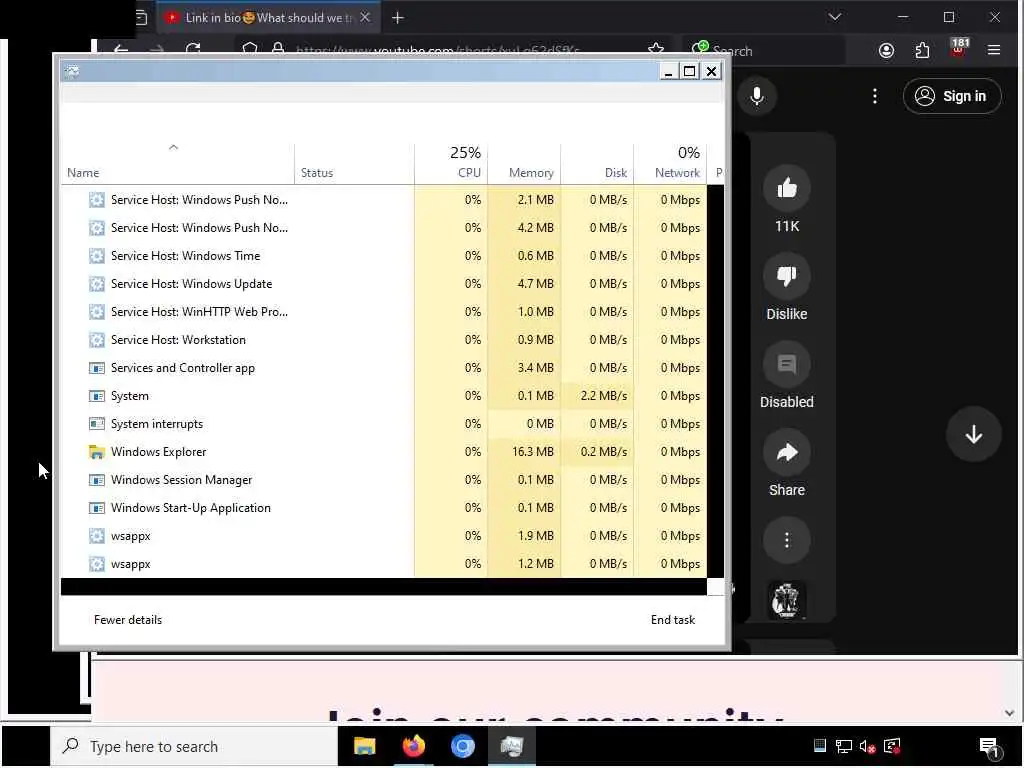The height and width of the screenshot is (768, 1024).
Task: Open the notification center tray icon
Action: [x=989, y=747]
